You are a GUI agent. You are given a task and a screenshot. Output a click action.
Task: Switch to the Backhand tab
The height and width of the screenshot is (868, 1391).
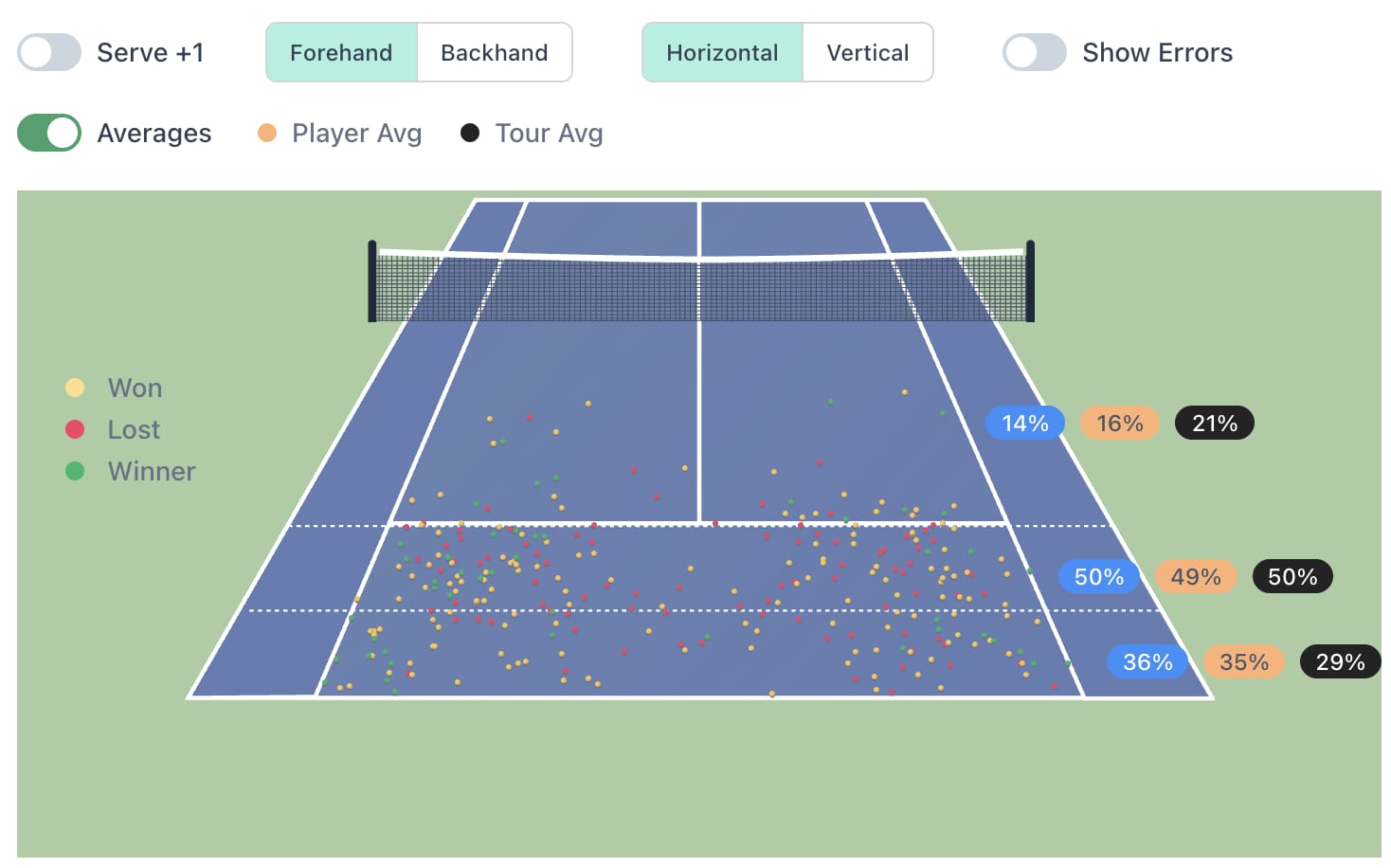[495, 52]
